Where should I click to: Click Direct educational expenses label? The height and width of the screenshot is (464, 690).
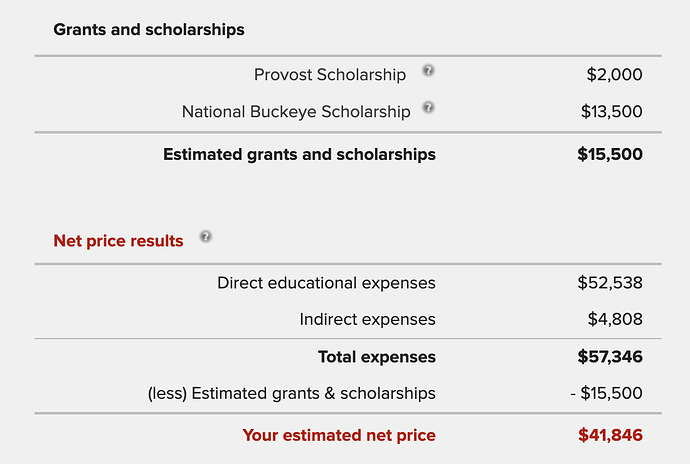pyautogui.click(x=326, y=283)
